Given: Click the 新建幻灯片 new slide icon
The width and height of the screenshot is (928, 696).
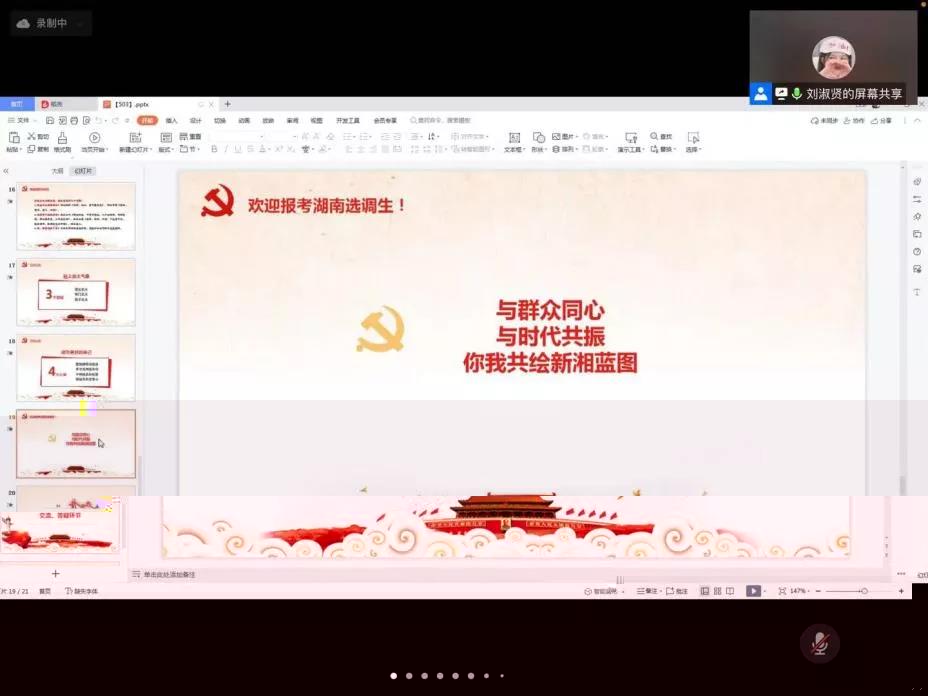Looking at the screenshot, I should (135, 138).
